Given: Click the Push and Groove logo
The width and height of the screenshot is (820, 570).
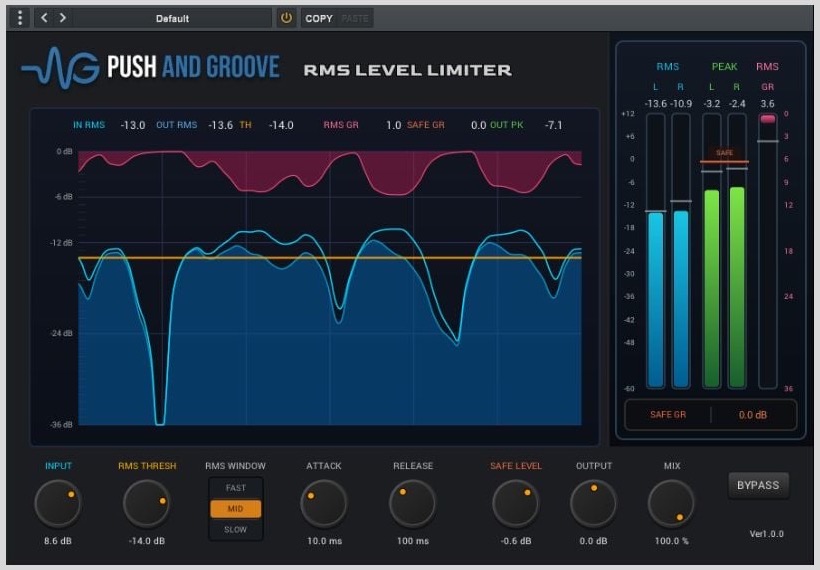Looking at the screenshot, I should [x=151, y=67].
